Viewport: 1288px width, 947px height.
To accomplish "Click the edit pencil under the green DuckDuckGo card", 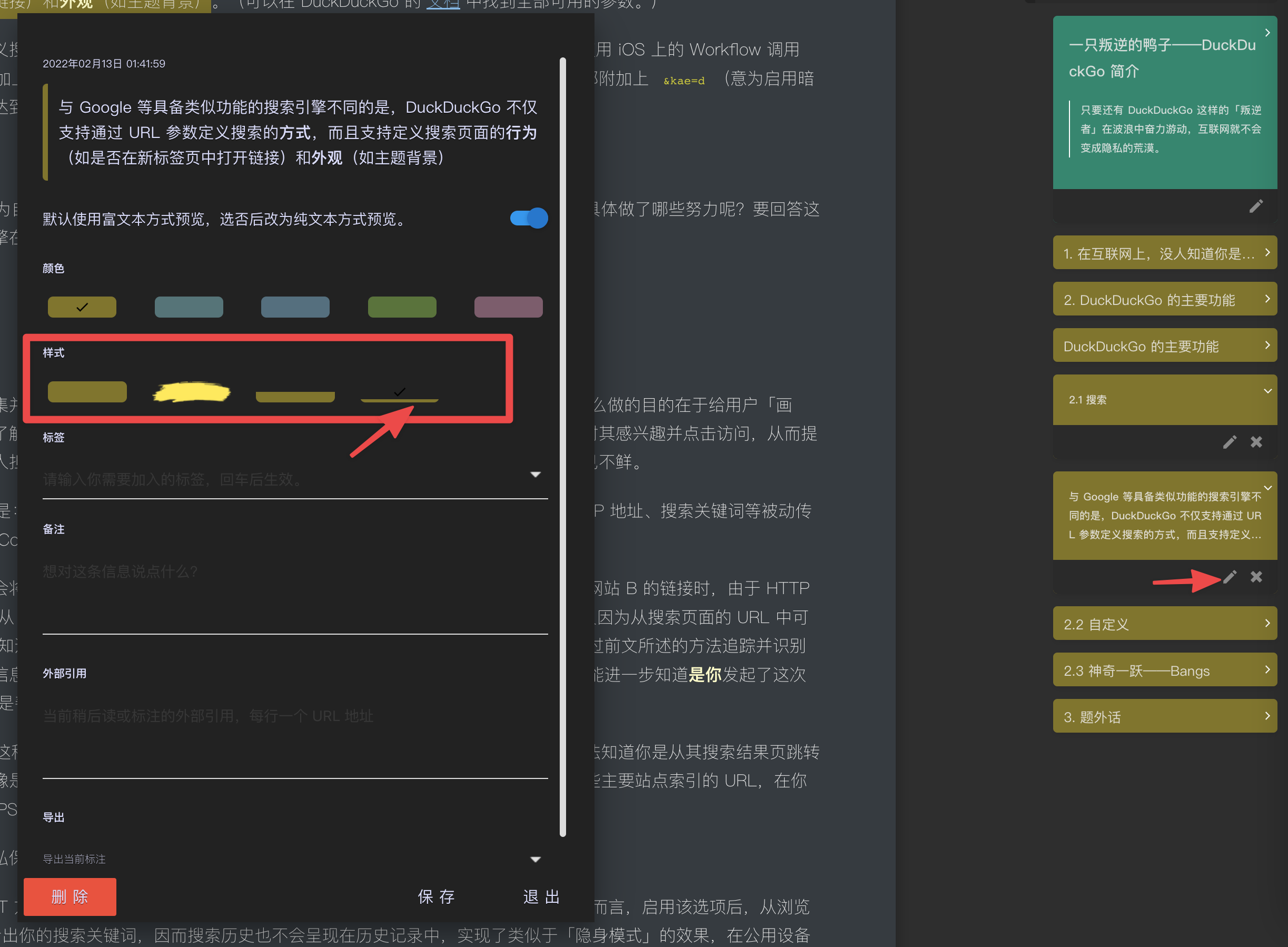I will point(1255,206).
